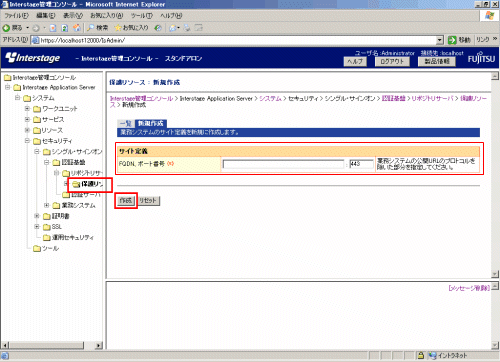Click the SSL folder icon in tree
Viewport: 500px width, 362px height.
[47, 227]
